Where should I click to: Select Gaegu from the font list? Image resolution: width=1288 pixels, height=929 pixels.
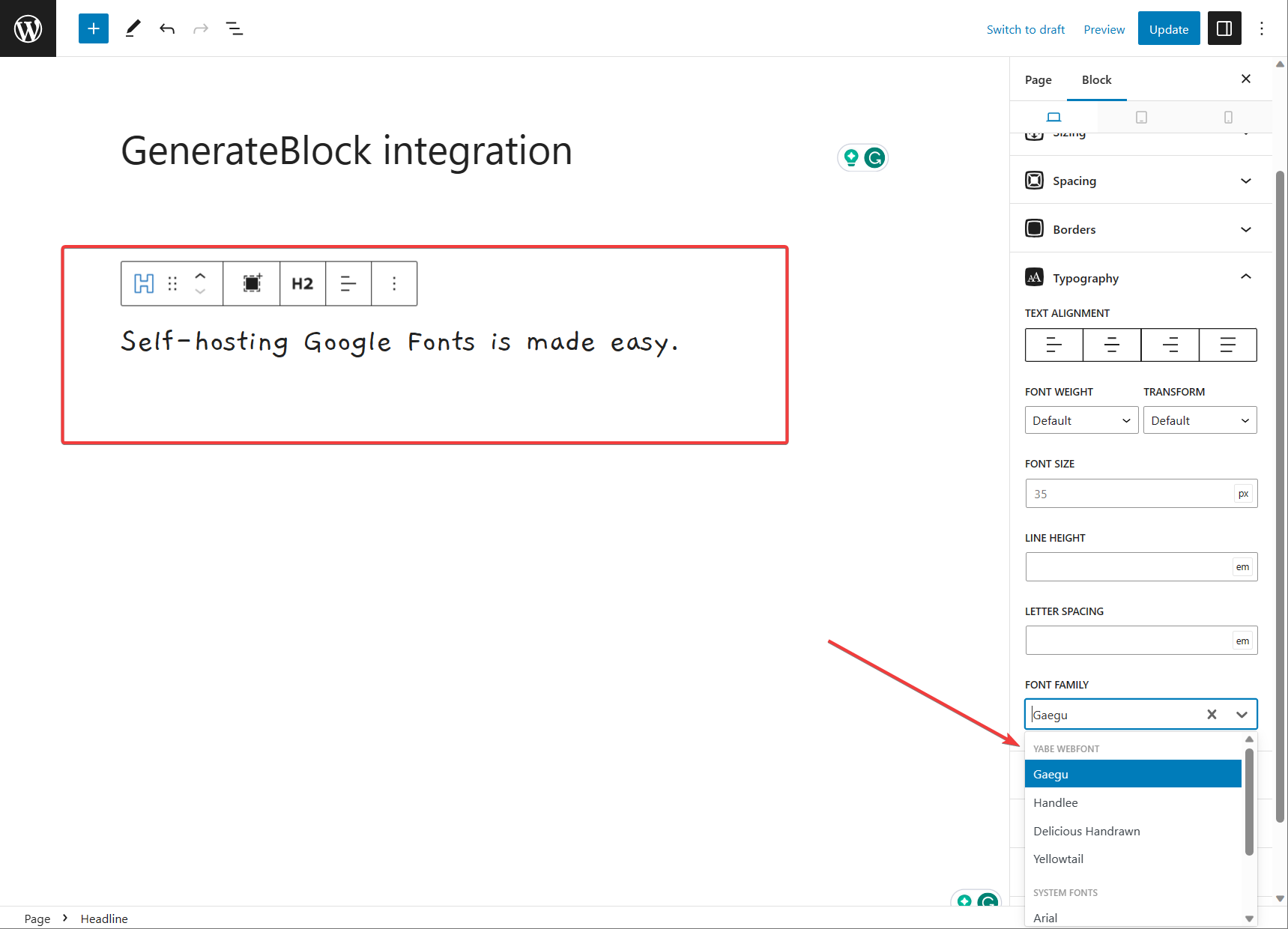[x=1133, y=774]
